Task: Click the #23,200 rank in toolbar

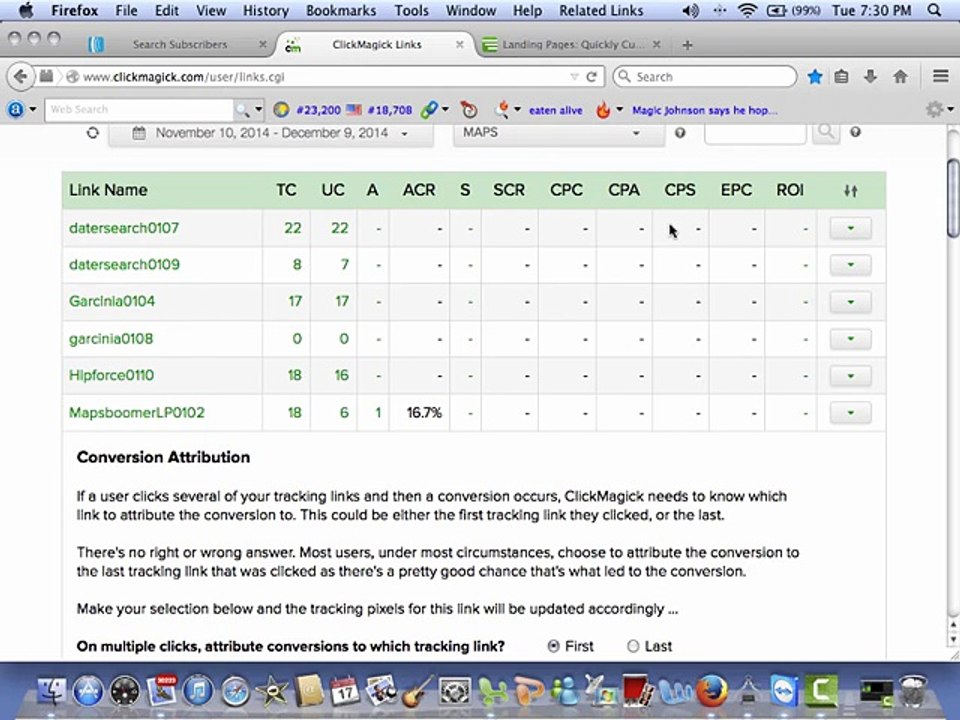Action: [318, 110]
